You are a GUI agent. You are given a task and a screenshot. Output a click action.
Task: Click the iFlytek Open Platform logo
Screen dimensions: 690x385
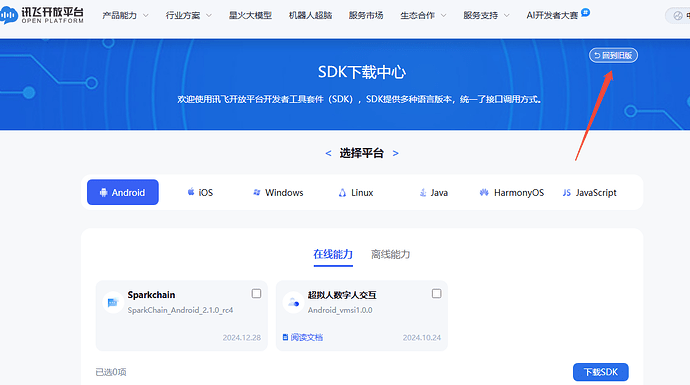coord(42,15)
